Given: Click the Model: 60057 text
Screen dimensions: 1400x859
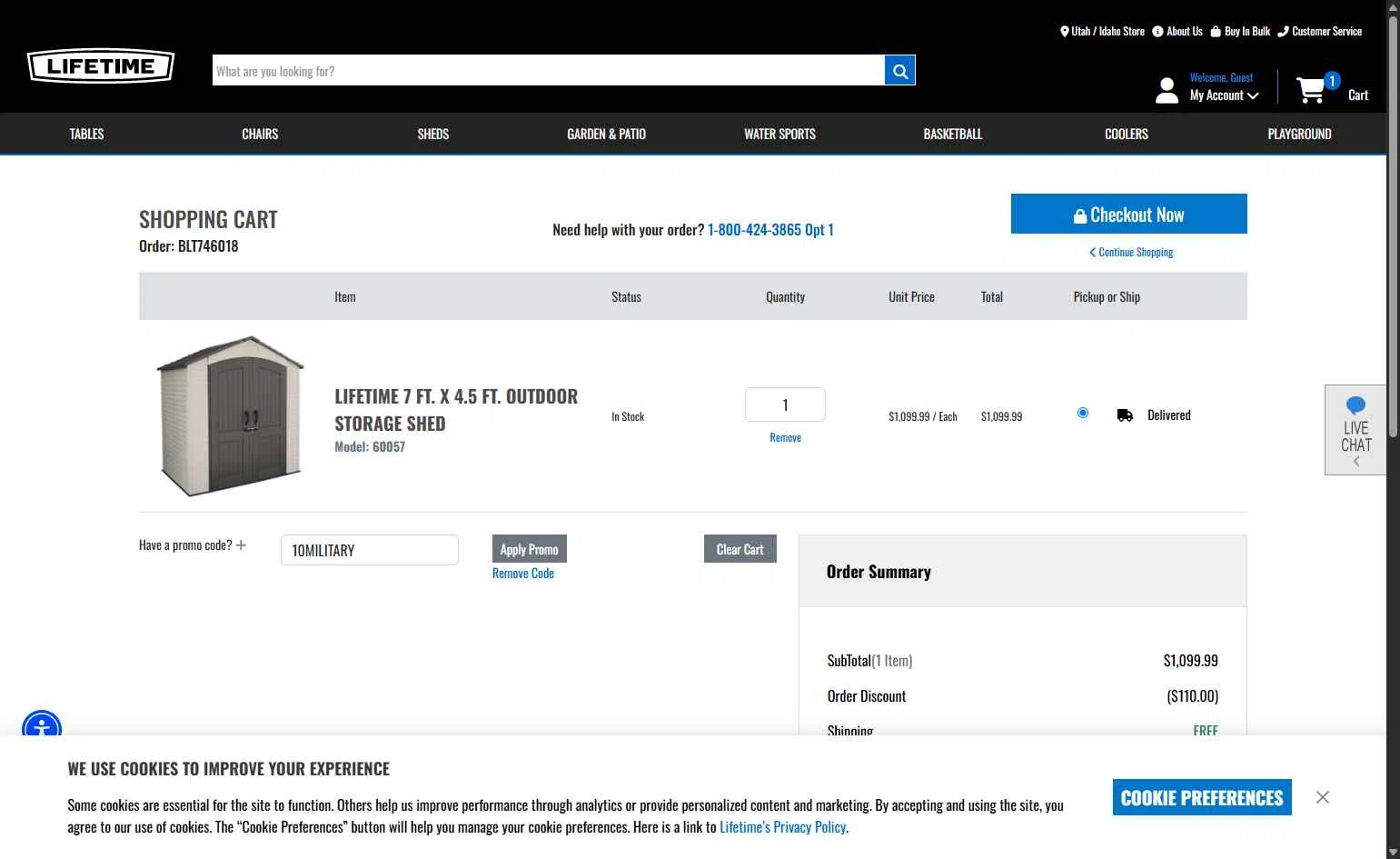Looking at the screenshot, I should point(370,447).
